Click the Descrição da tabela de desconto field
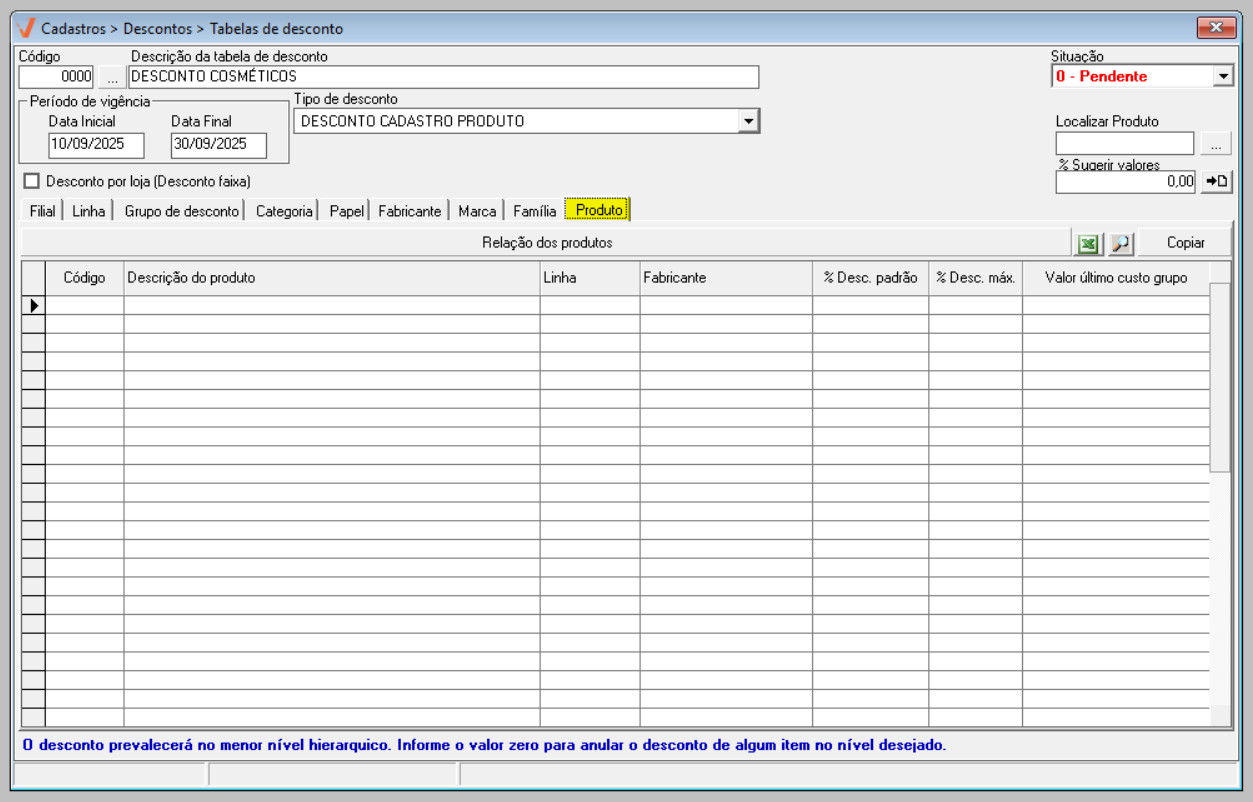Image resolution: width=1253 pixels, height=802 pixels. (x=443, y=77)
